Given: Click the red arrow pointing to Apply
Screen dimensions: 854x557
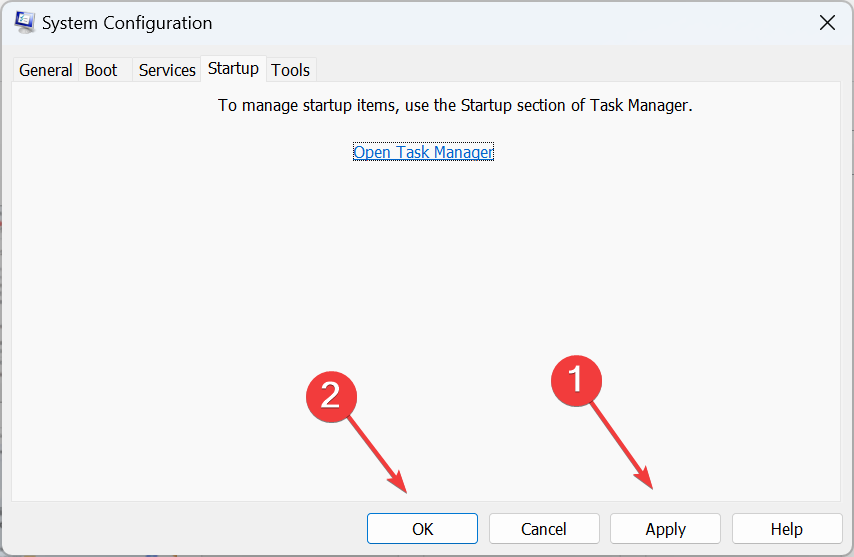Looking at the screenshot, I should [622, 446].
